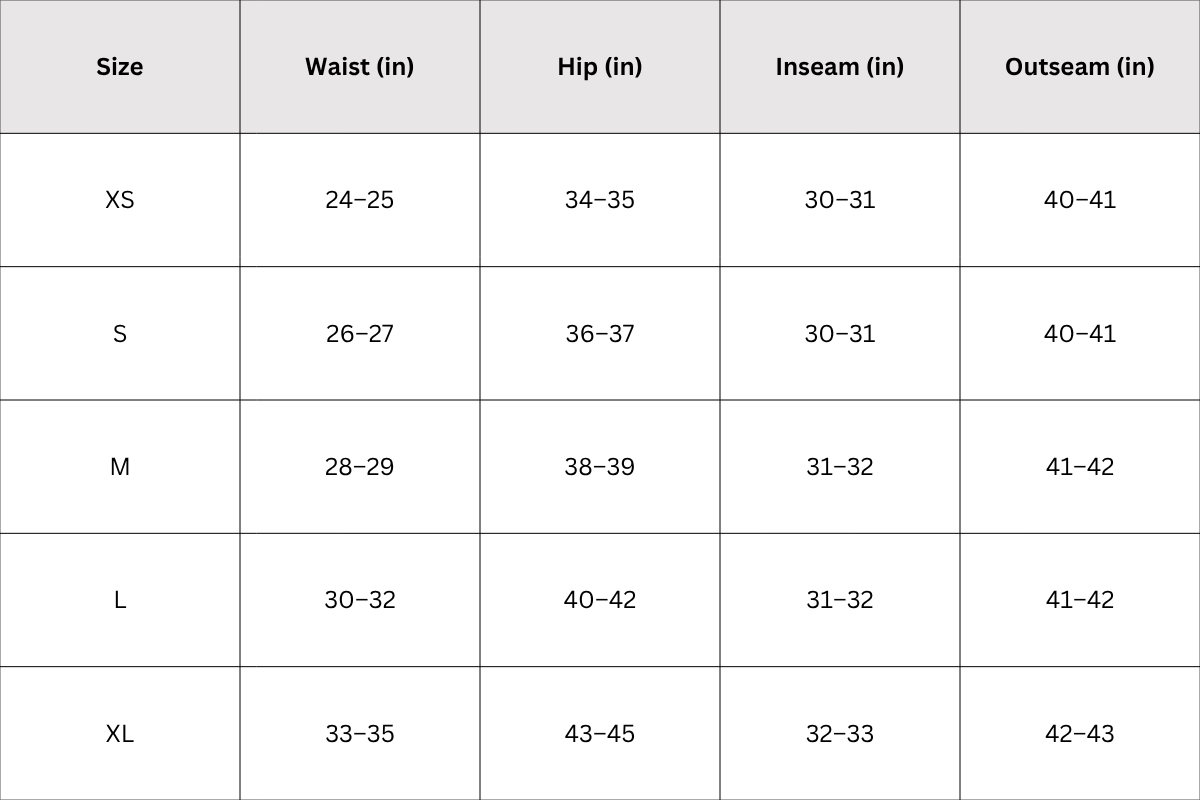Image resolution: width=1200 pixels, height=800 pixels.
Task: Select the Waist (in) column header
Action: [360, 67]
